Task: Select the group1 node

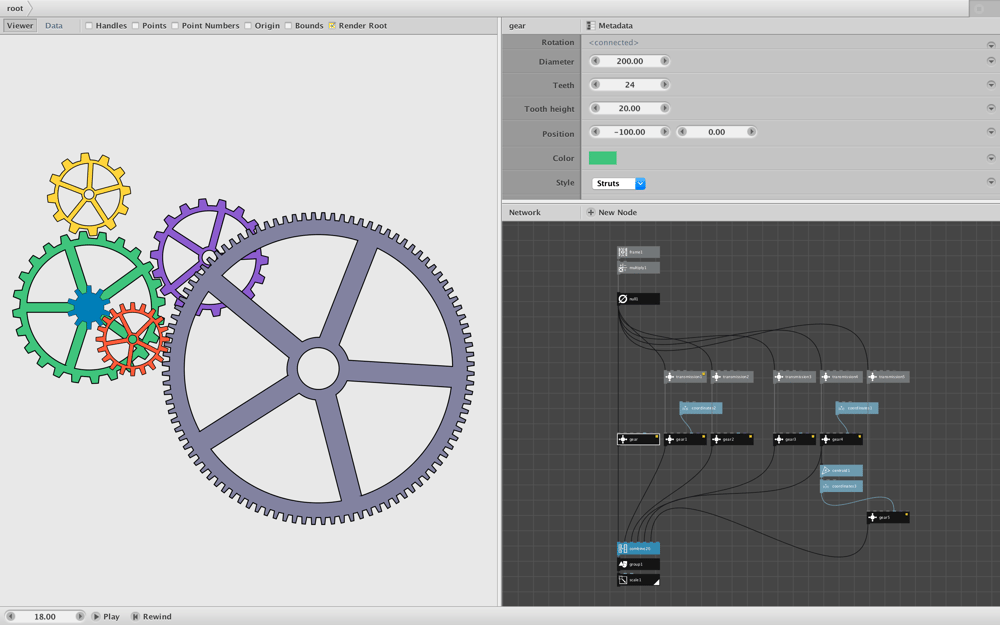Action: click(x=638, y=564)
